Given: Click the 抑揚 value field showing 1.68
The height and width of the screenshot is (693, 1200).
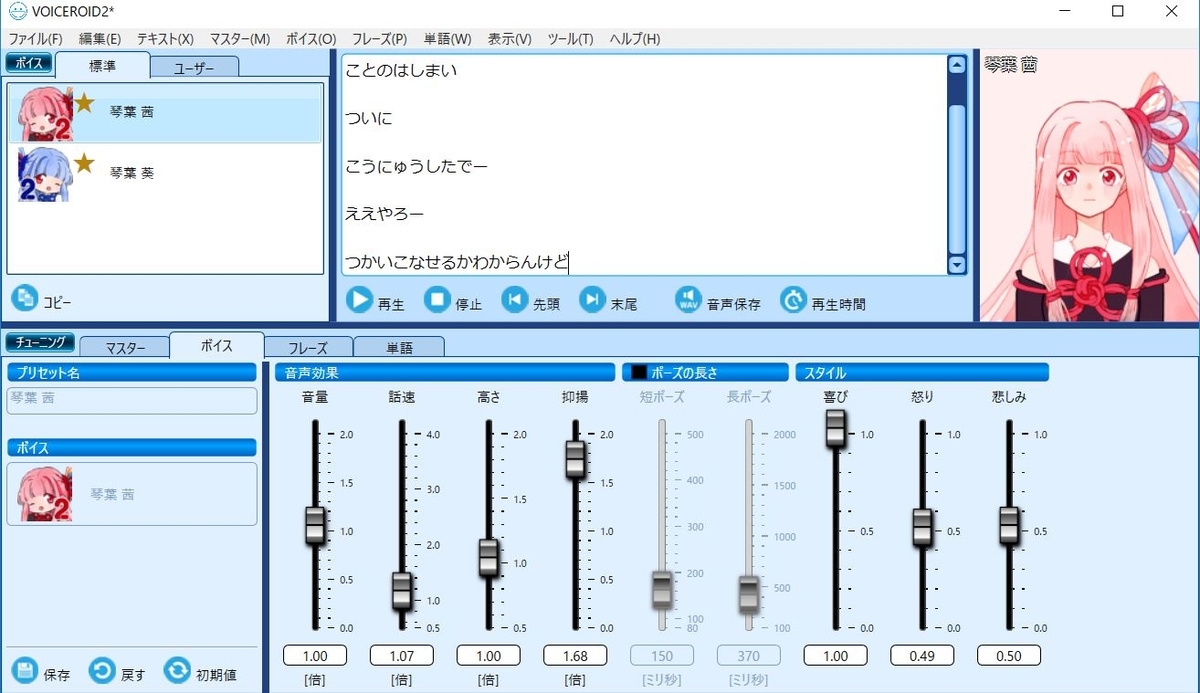Looking at the screenshot, I should pos(576,656).
